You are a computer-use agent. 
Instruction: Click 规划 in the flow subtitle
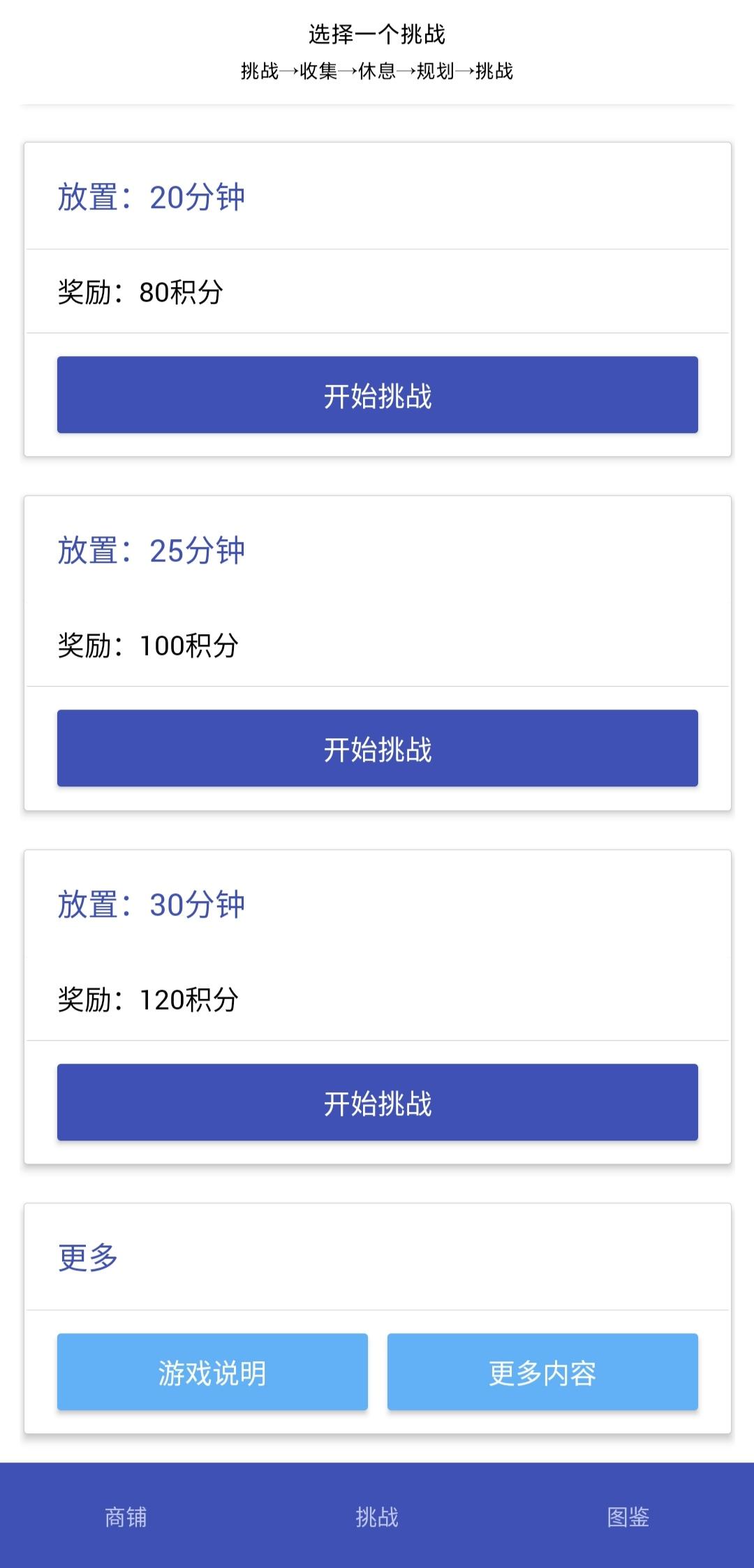point(436,71)
